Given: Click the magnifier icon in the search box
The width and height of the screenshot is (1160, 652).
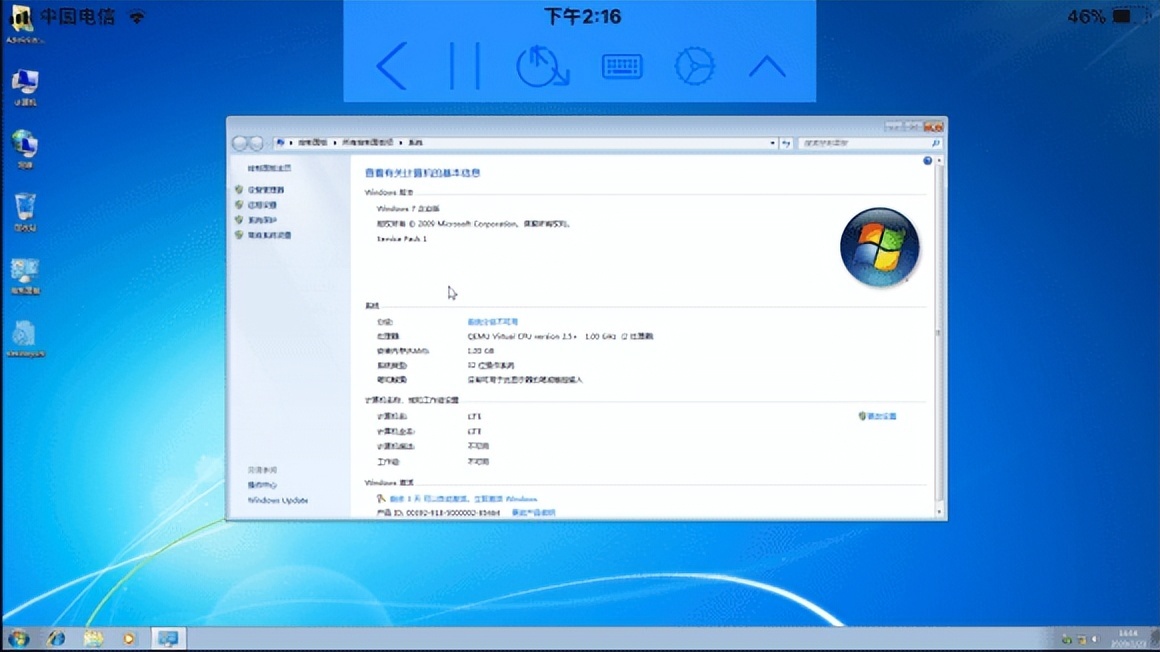Looking at the screenshot, I should pos(935,143).
